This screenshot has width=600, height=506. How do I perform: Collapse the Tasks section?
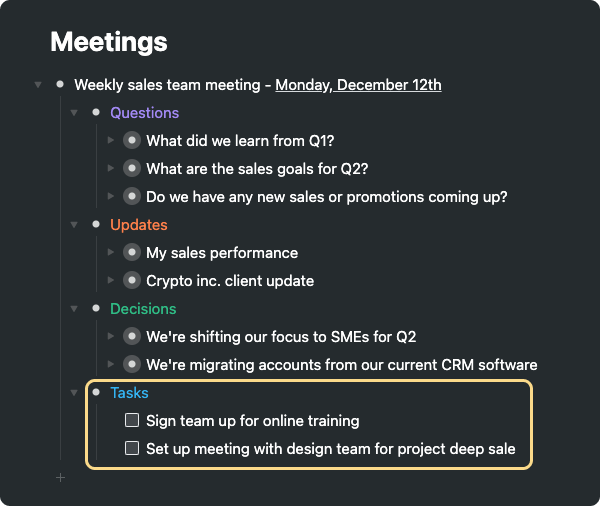(x=74, y=393)
